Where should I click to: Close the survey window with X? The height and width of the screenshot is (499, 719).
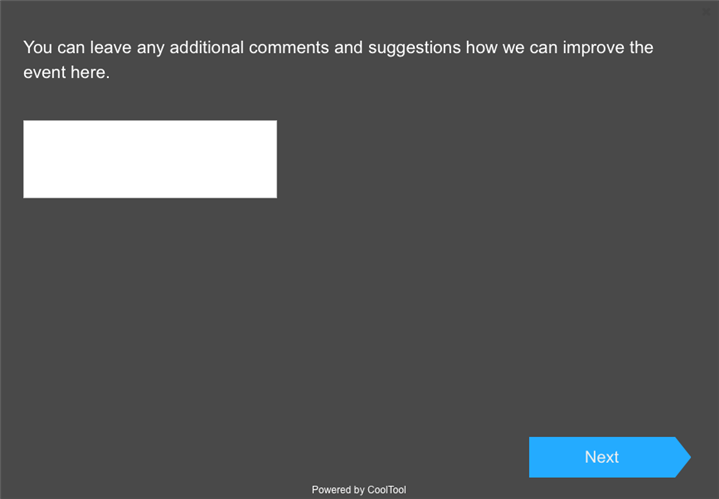707,11
